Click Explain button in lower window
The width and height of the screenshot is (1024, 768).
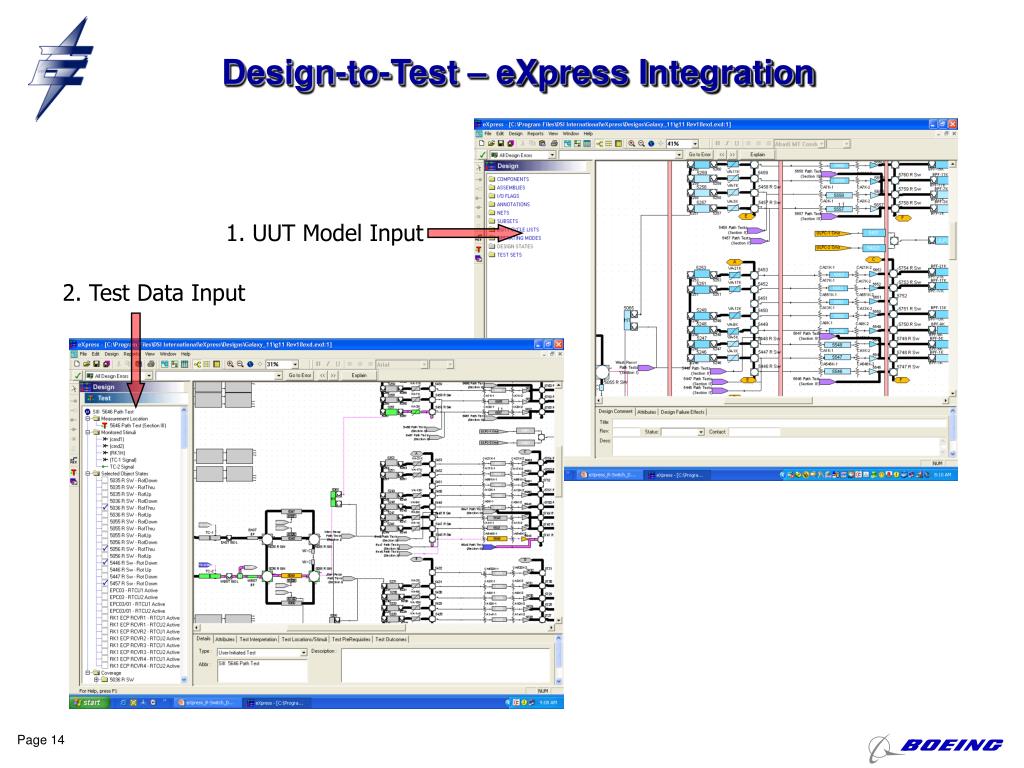[x=359, y=376]
